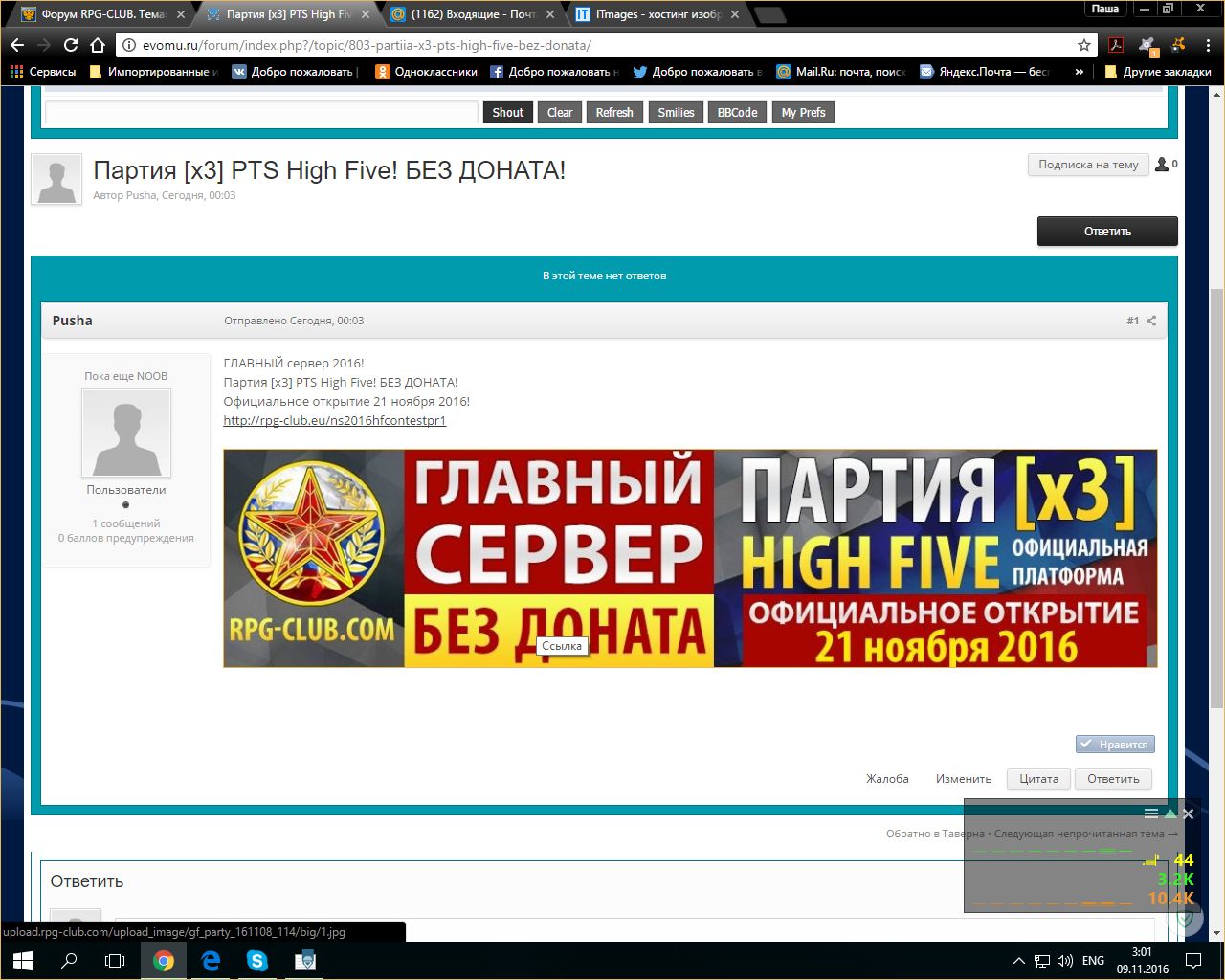Click the black Ответить button
This screenshot has width=1225, height=980.
[1107, 231]
